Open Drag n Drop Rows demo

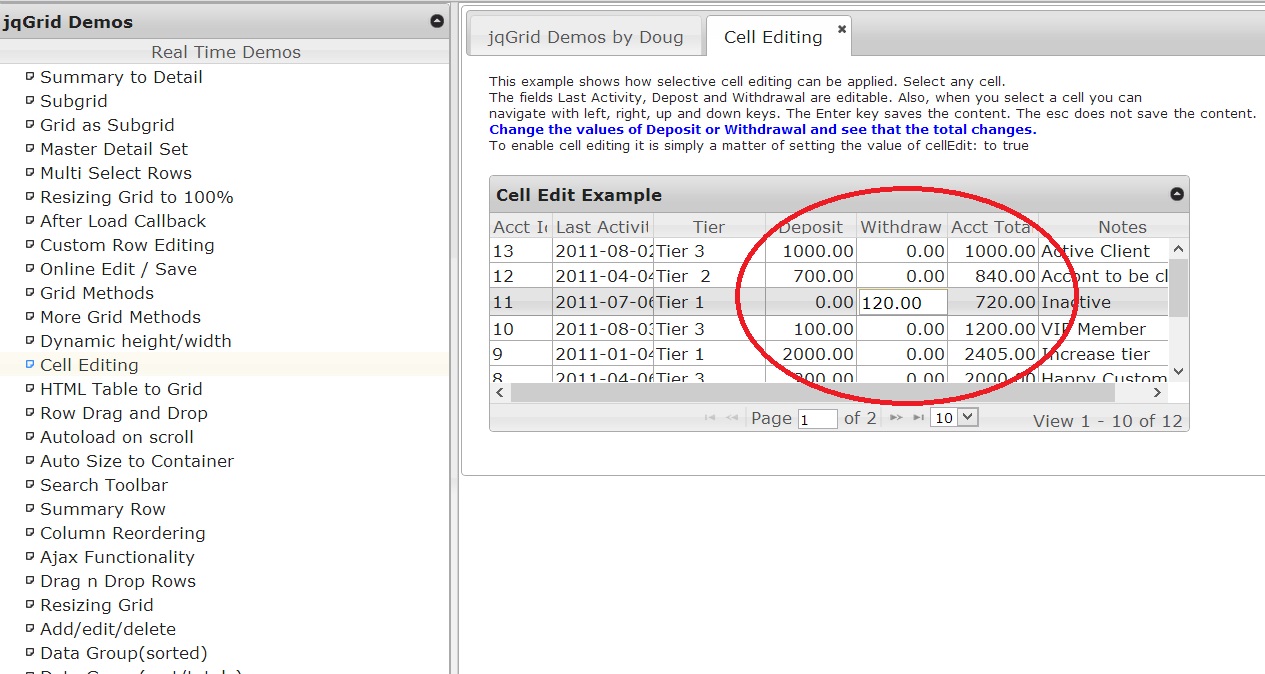point(118,581)
